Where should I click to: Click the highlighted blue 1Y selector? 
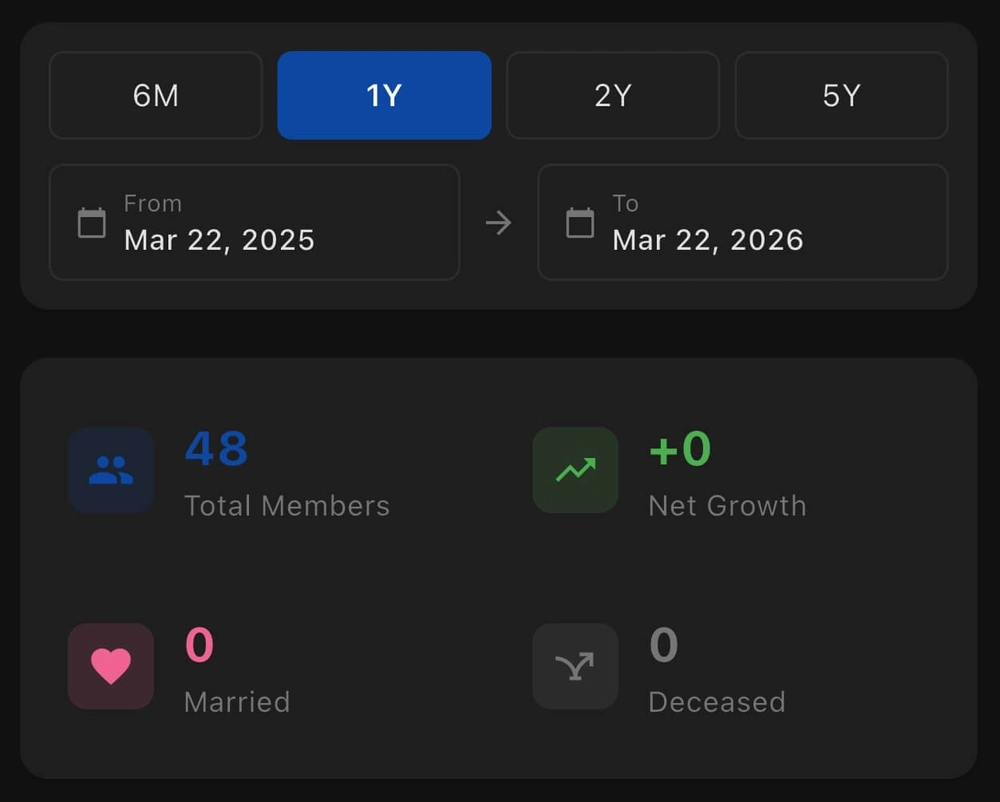pyautogui.click(x=384, y=95)
